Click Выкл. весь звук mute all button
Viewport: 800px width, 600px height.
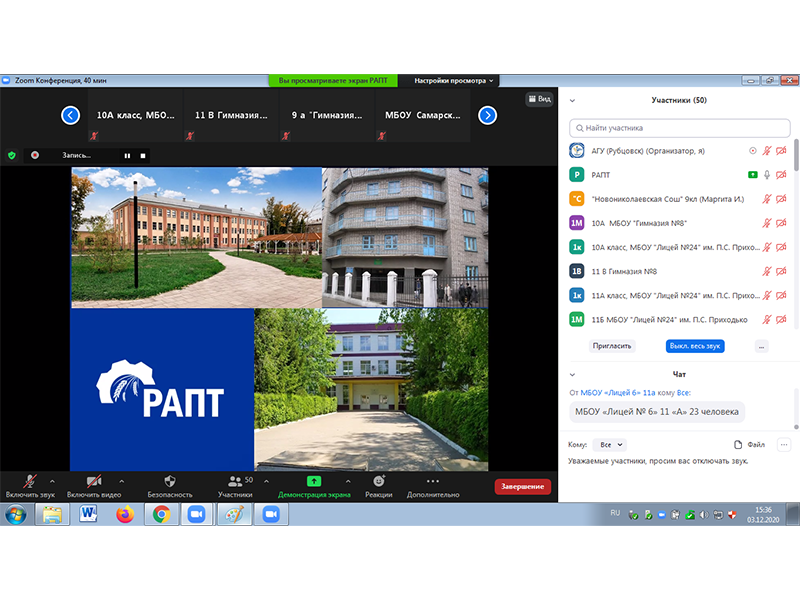695,346
